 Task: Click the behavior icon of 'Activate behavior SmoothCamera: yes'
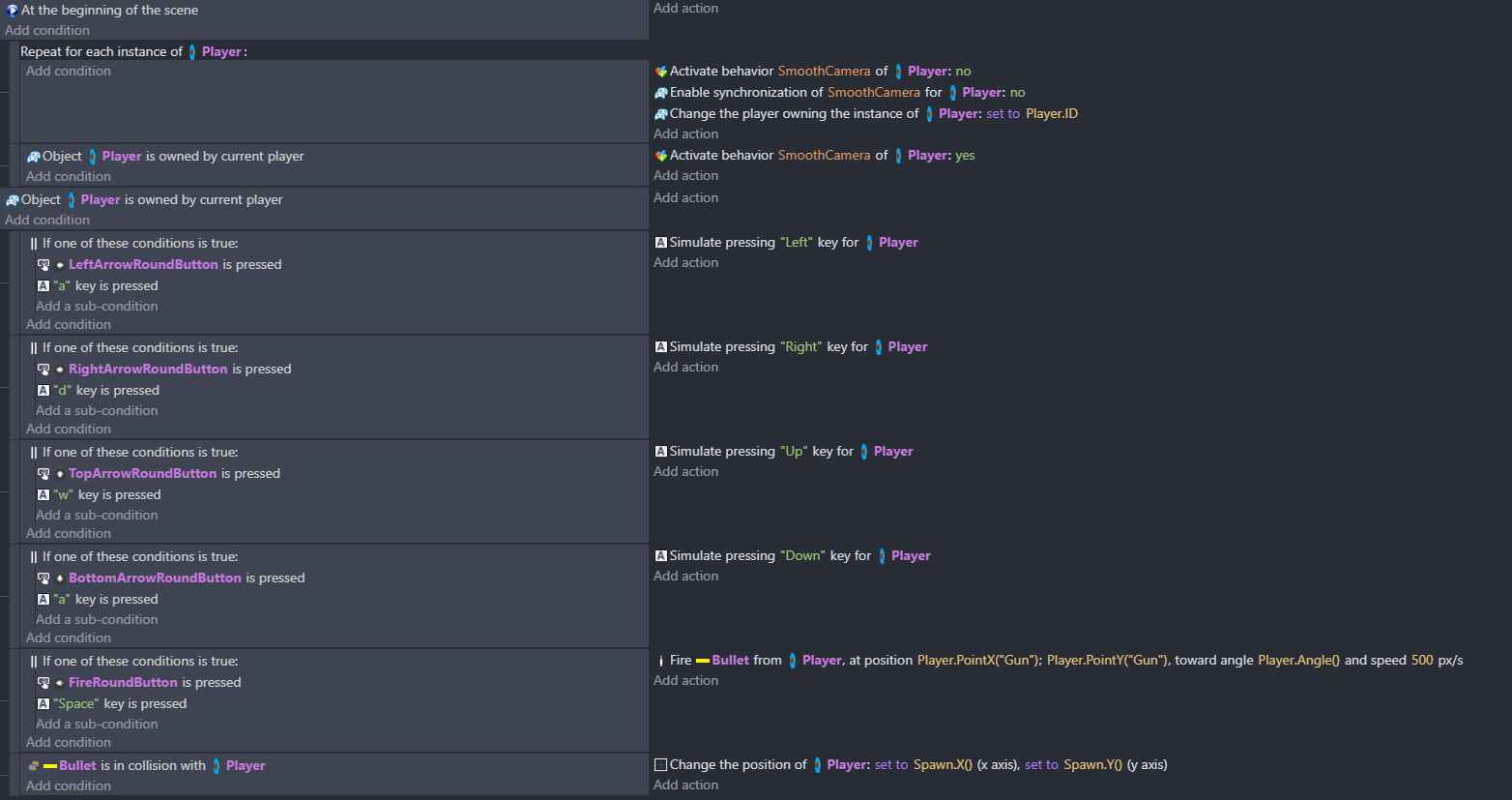pos(661,156)
